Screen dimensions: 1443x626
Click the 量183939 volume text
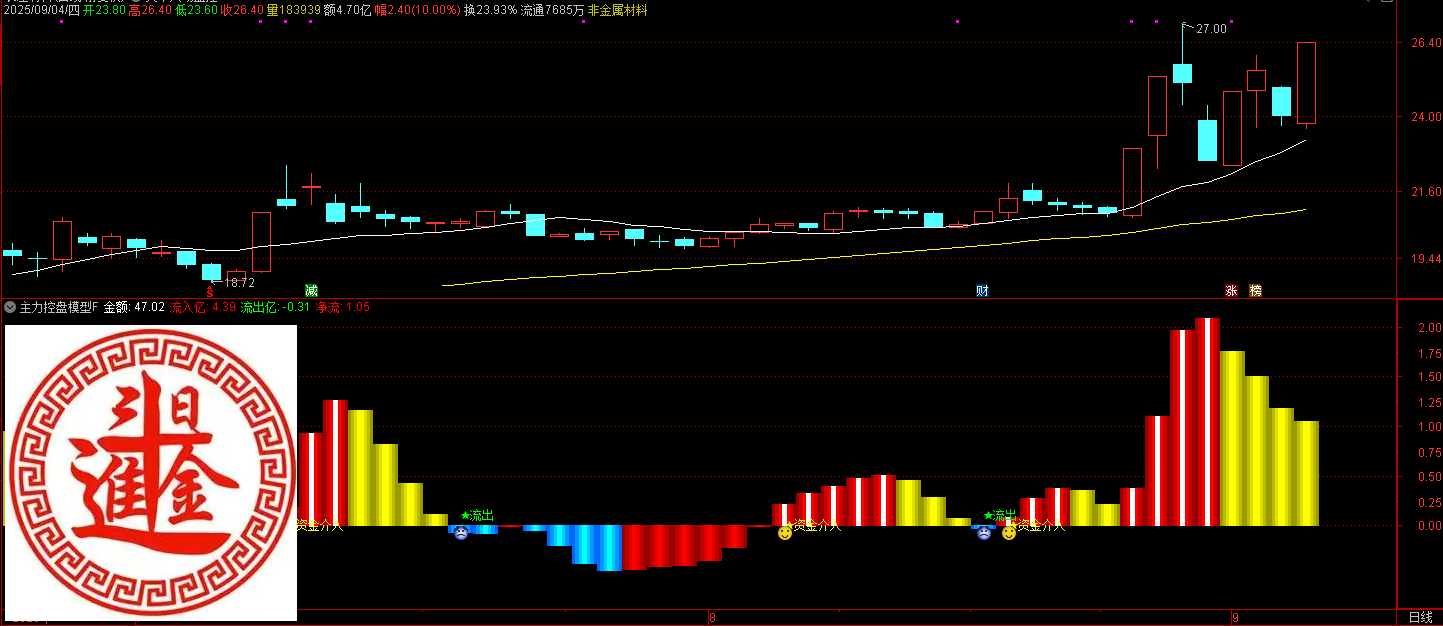pos(294,10)
